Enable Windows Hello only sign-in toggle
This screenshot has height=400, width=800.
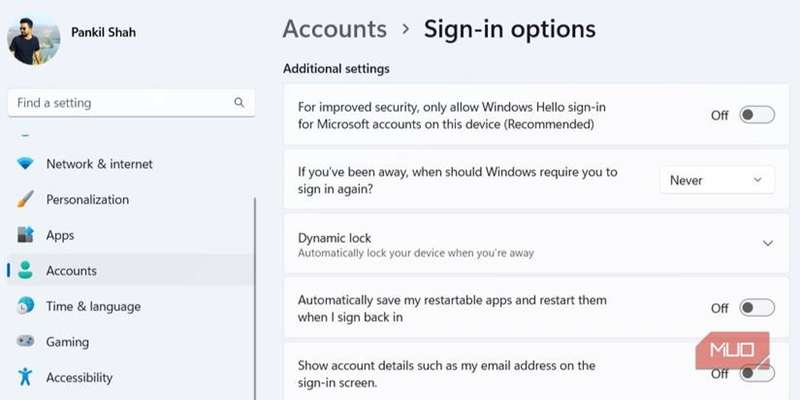[x=756, y=115]
